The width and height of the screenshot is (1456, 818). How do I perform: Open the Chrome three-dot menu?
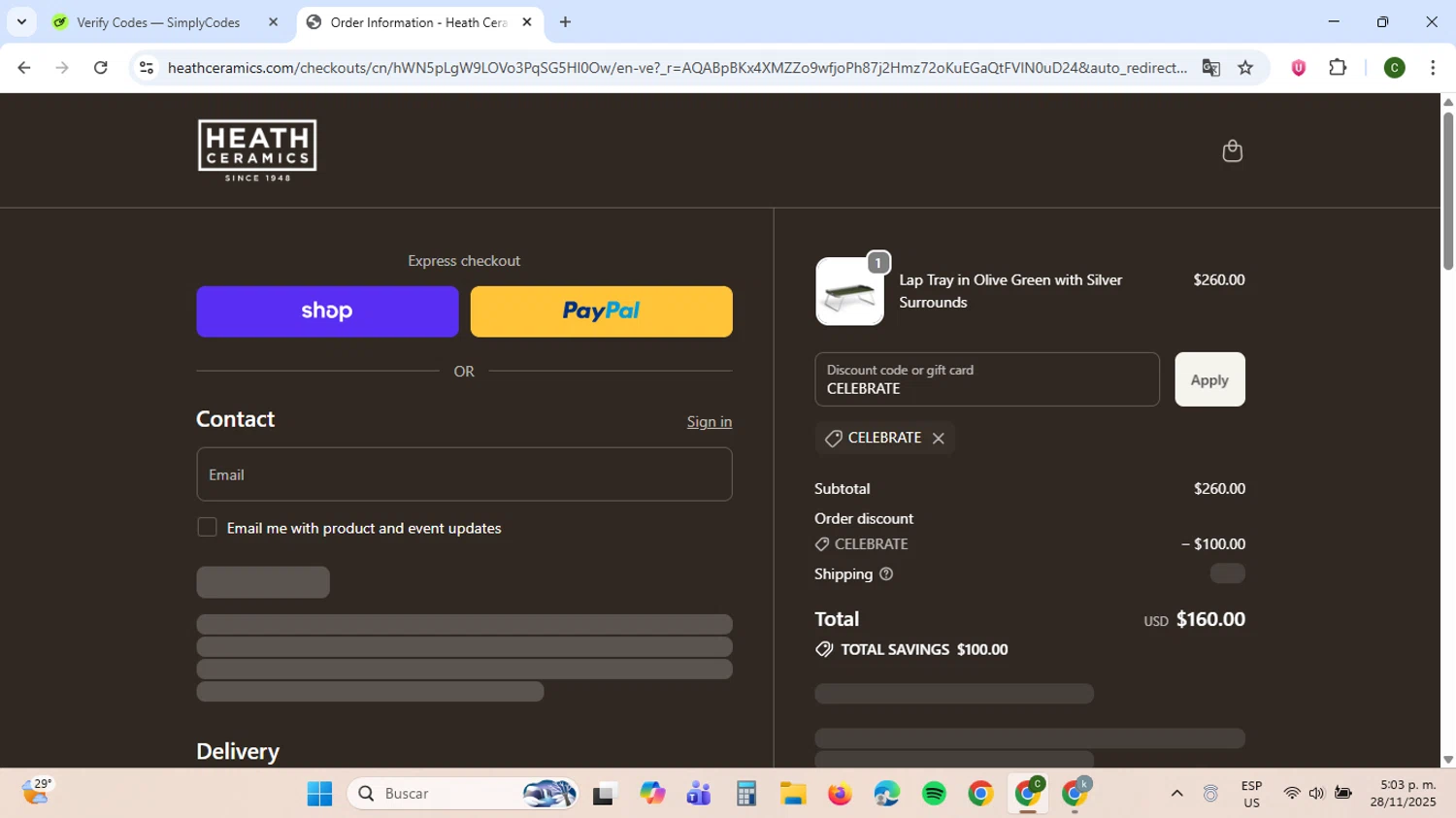coord(1433,68)
